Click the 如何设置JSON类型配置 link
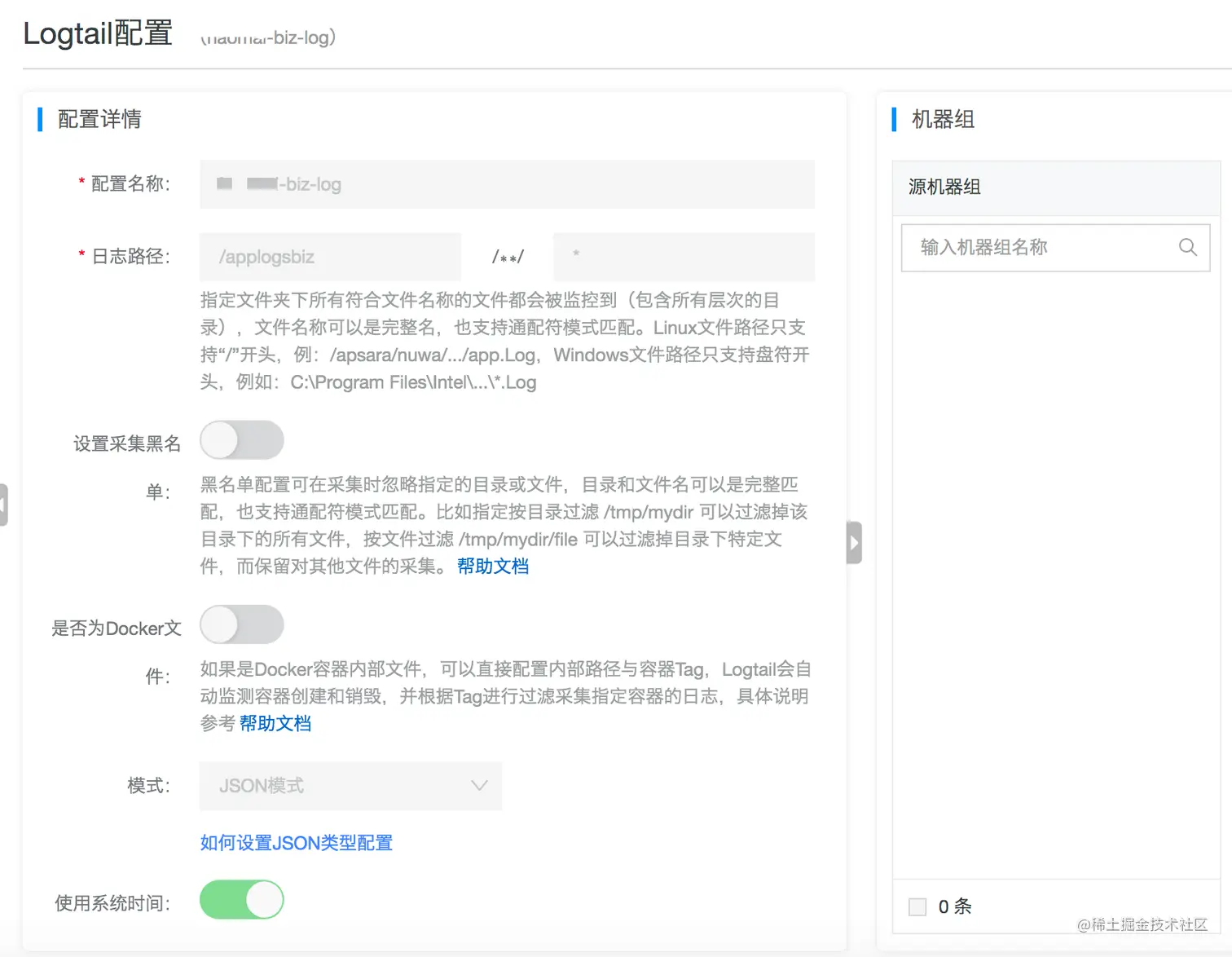Viewport: 1232px width, 957px height. click(x=295, y=842)
